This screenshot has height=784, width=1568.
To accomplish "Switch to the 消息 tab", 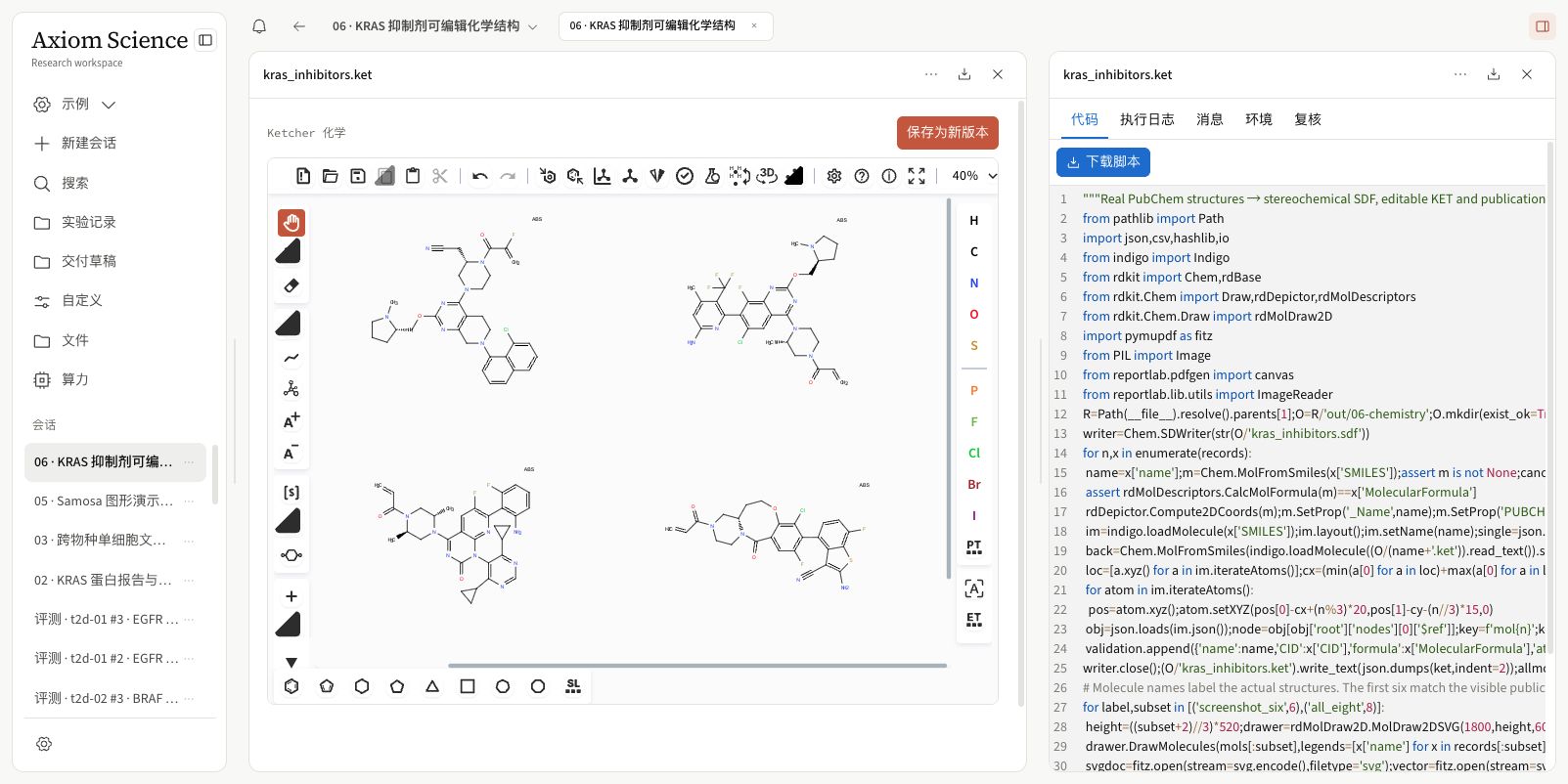I will tap(1209, 119).
